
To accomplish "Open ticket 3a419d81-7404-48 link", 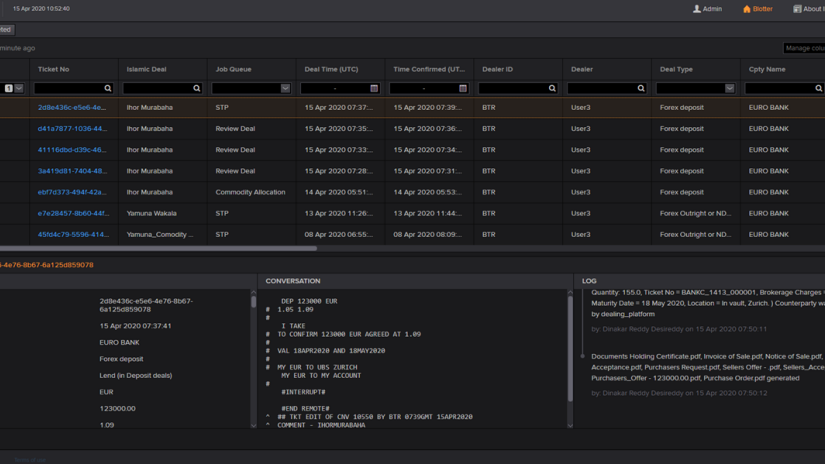I will pyautogui.click(x=72, y=171).
